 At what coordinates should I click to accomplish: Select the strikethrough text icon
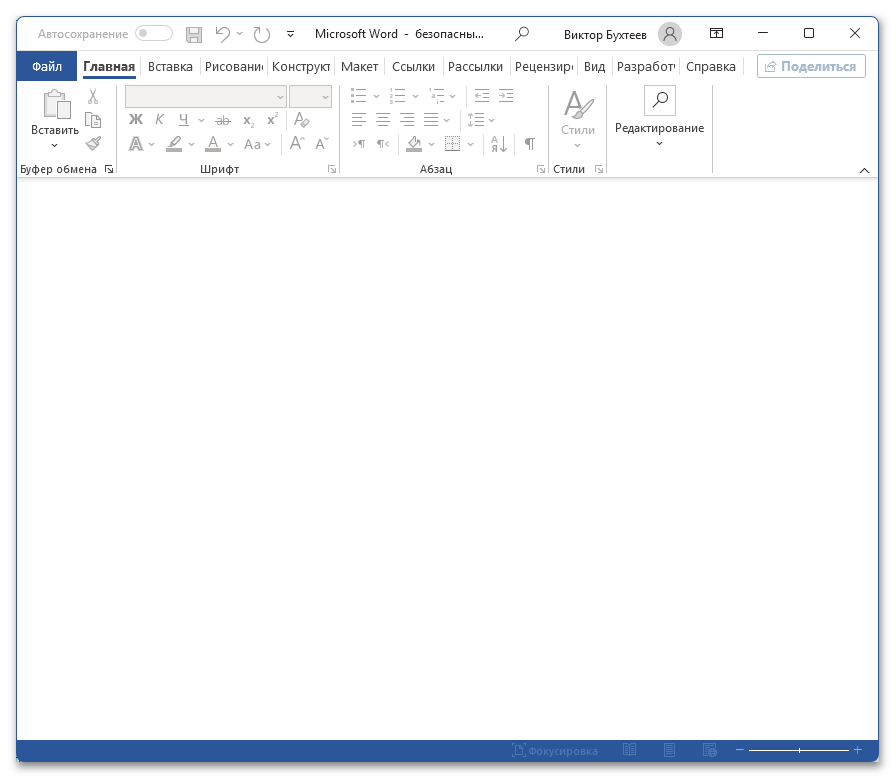coord(222,120)
